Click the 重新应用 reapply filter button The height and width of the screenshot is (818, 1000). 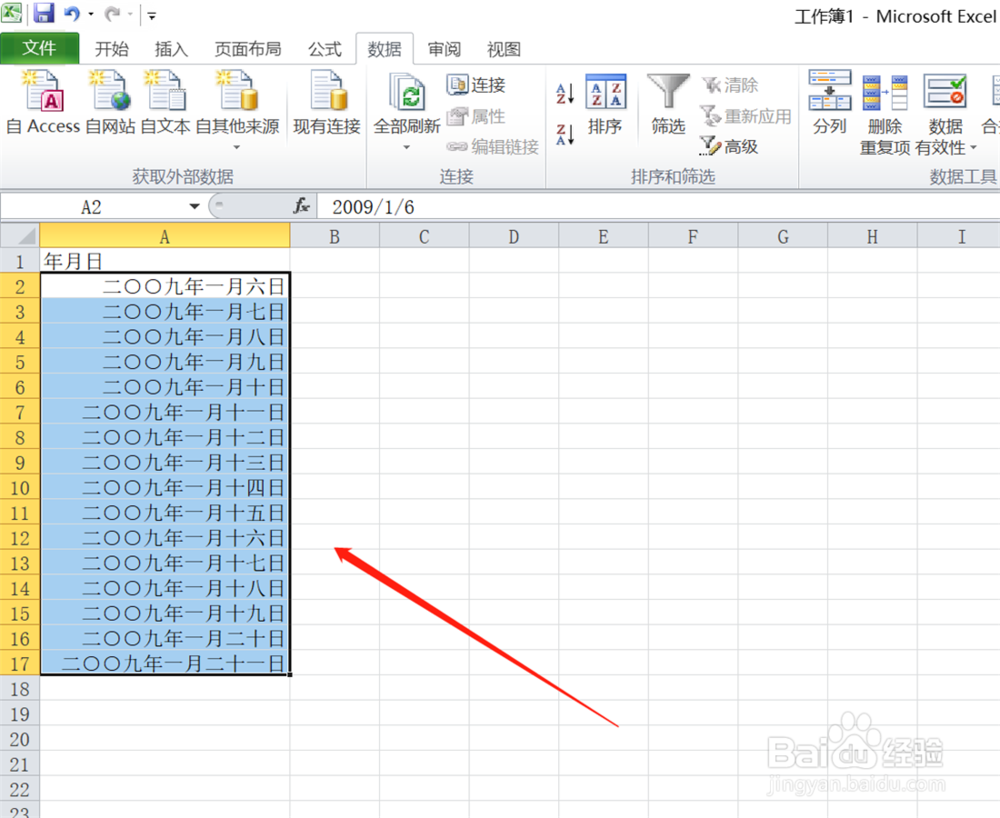tap(746, 116)
